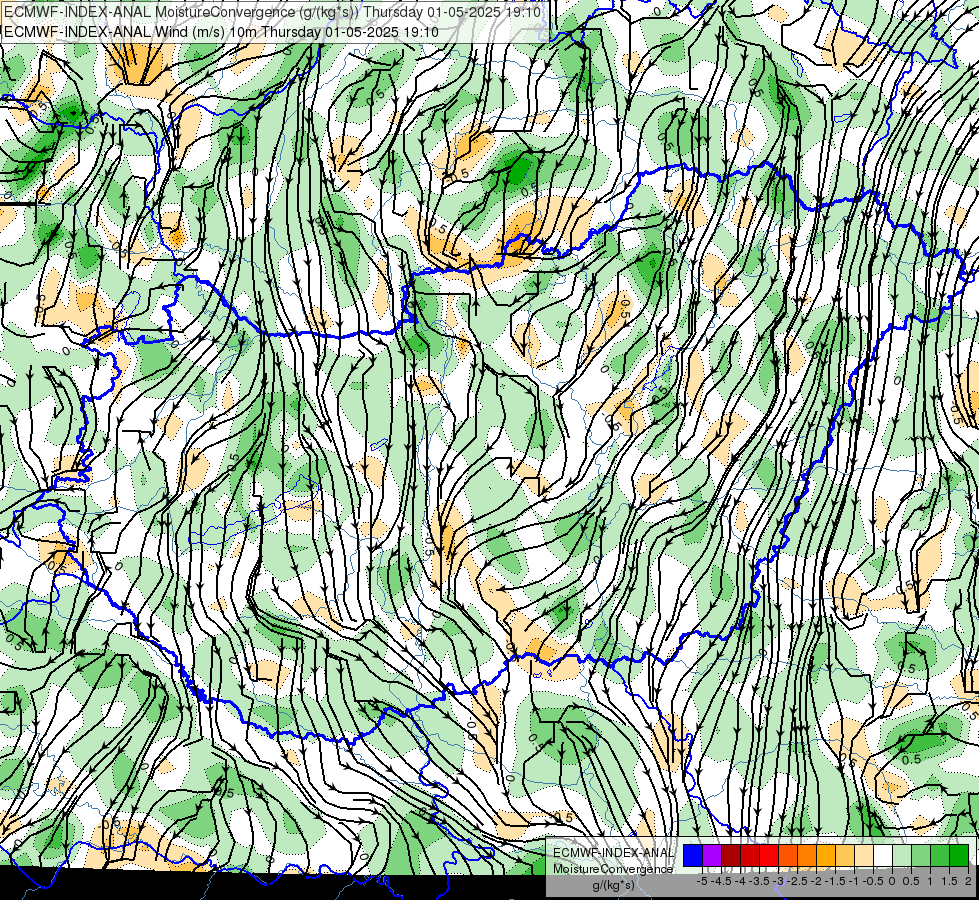Screen dimensions: 979x900
Task: Click the MoistureConvergence title line at top
Action: [273, 12]
